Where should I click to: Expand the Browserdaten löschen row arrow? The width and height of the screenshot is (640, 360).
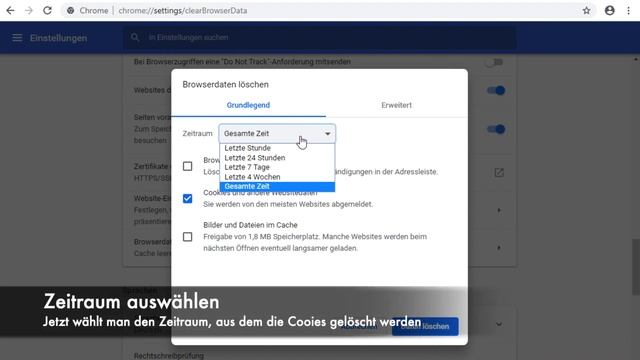click(x=499, y=248)
